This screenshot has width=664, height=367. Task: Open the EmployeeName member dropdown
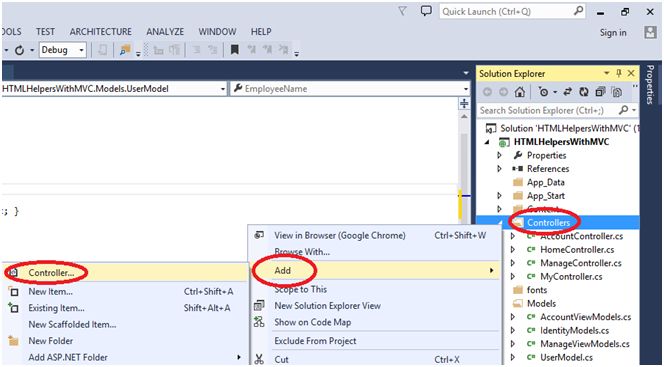click(x=350, y=89)
